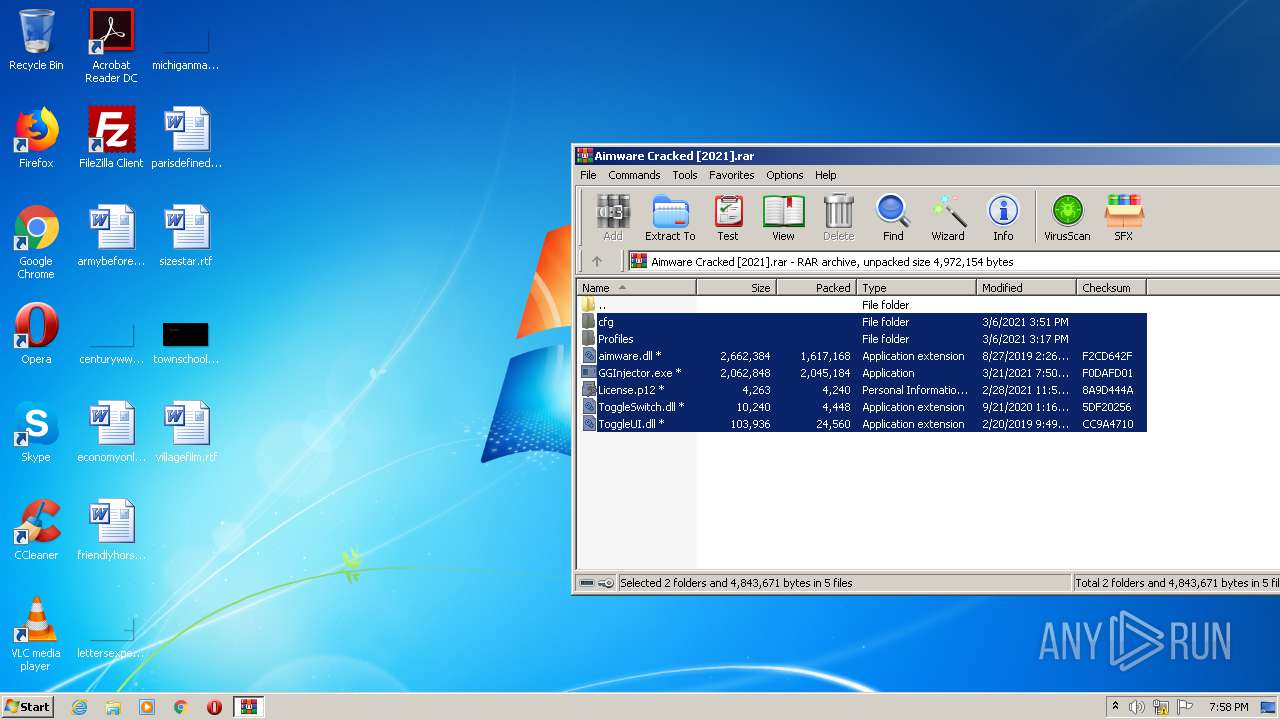Open Internet Explorer from taskbar
This screenshot has width=1280, height=720.
coord(79,707)
